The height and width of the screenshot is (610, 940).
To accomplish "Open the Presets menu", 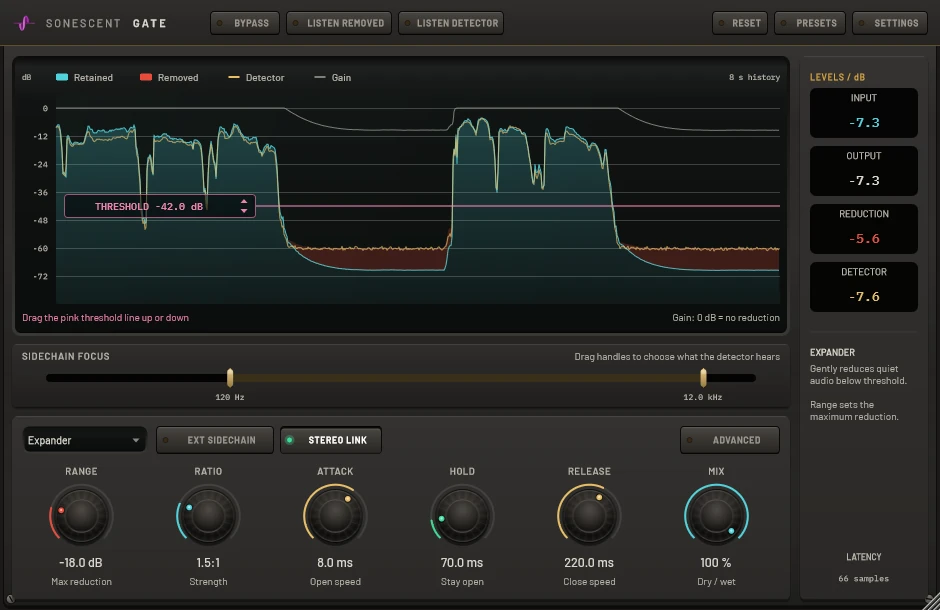I will click(x=810, y=23).
